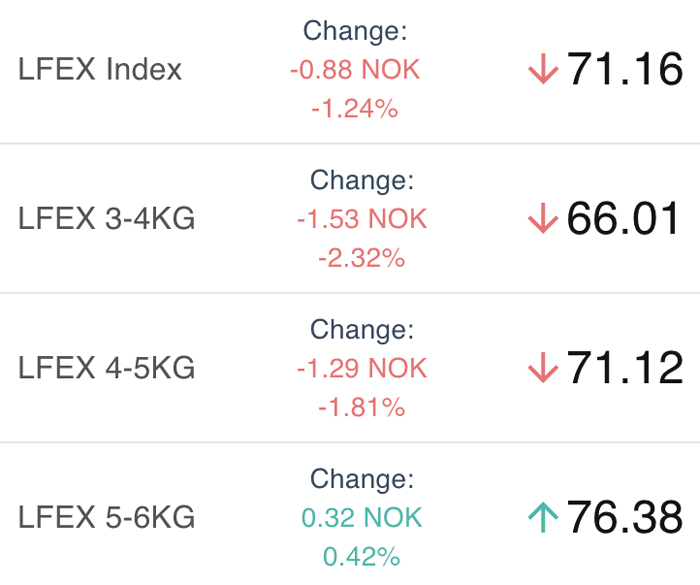This screenshot has width=700, height=585.
Task: Click the LFEX Index price 71.16
Action: [625, 70]
